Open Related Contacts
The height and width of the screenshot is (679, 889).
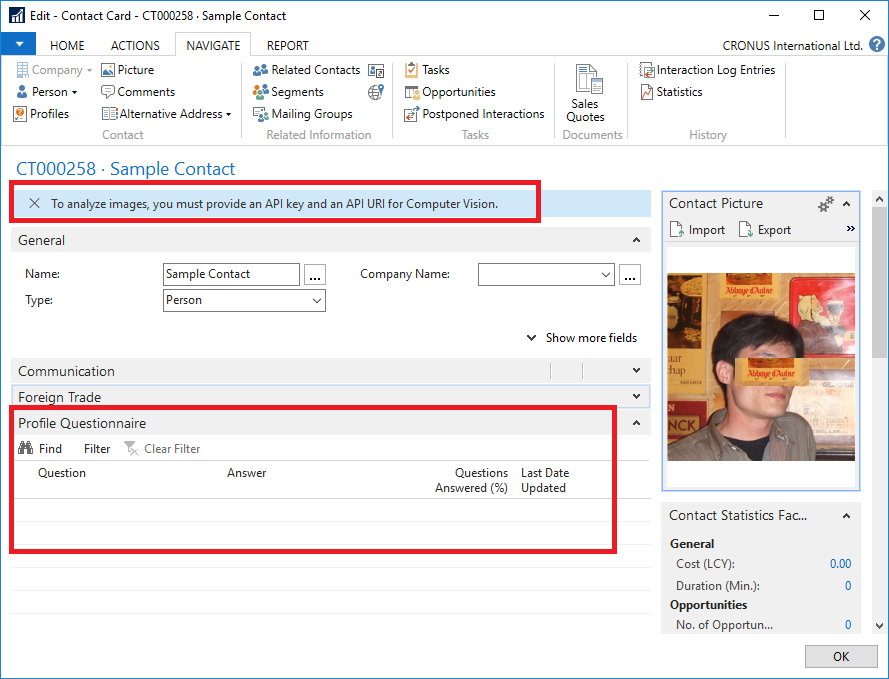306,70
